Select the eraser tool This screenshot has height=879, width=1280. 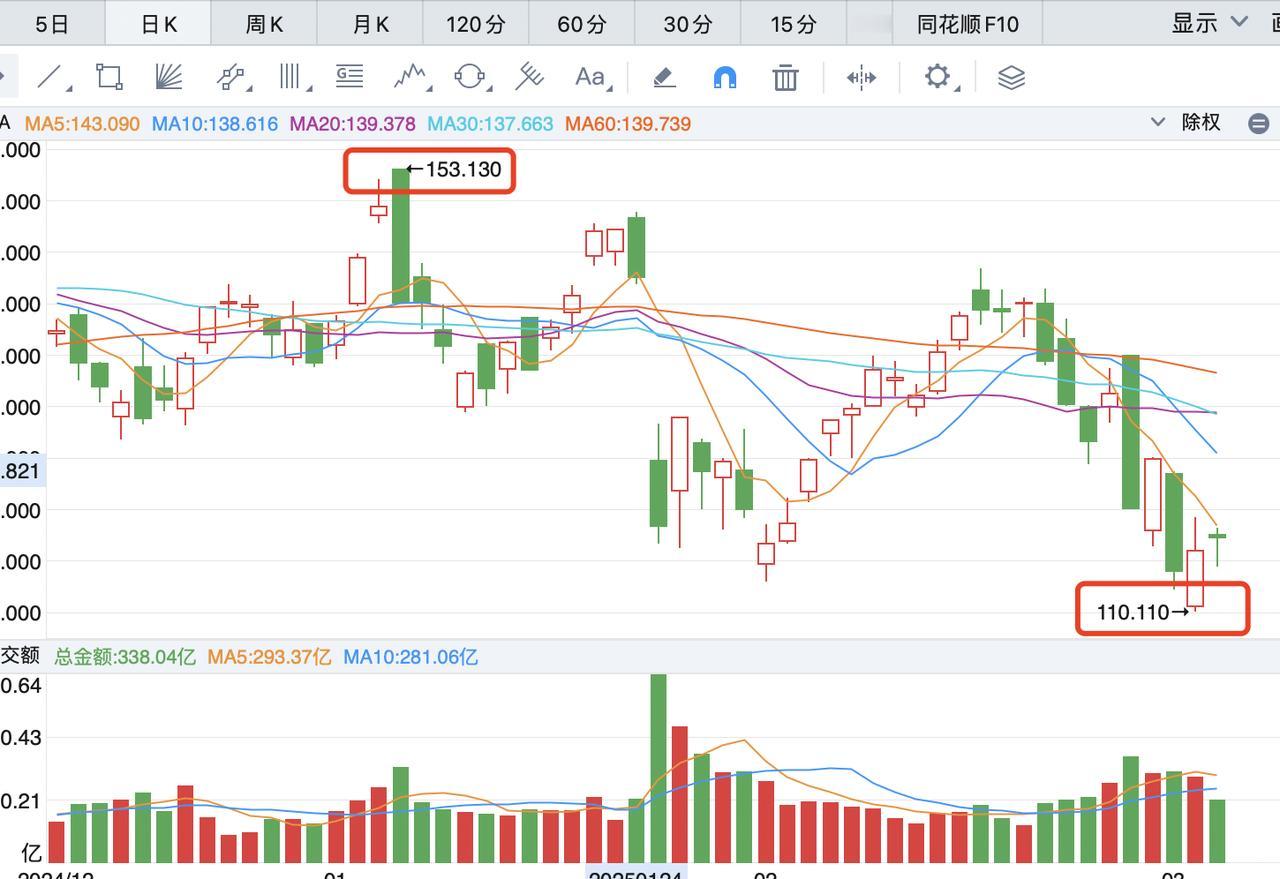click(x=664, y=77)
